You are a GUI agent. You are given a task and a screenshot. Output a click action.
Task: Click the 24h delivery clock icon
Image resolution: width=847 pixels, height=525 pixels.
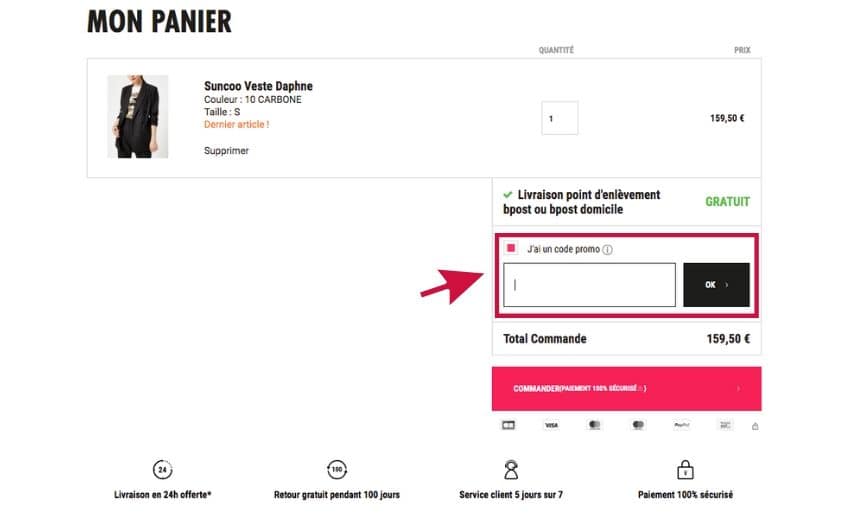point(163,470)
